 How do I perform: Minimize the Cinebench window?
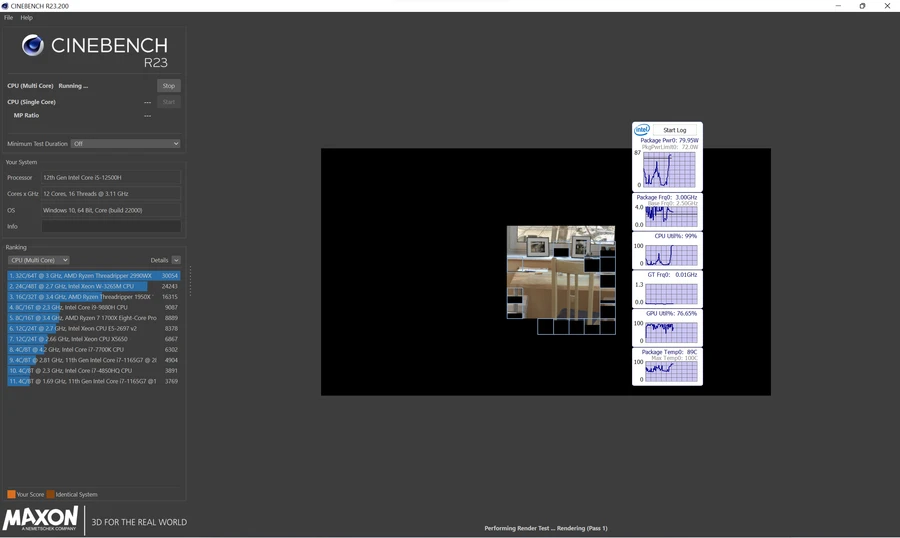[x=838, y=6]
